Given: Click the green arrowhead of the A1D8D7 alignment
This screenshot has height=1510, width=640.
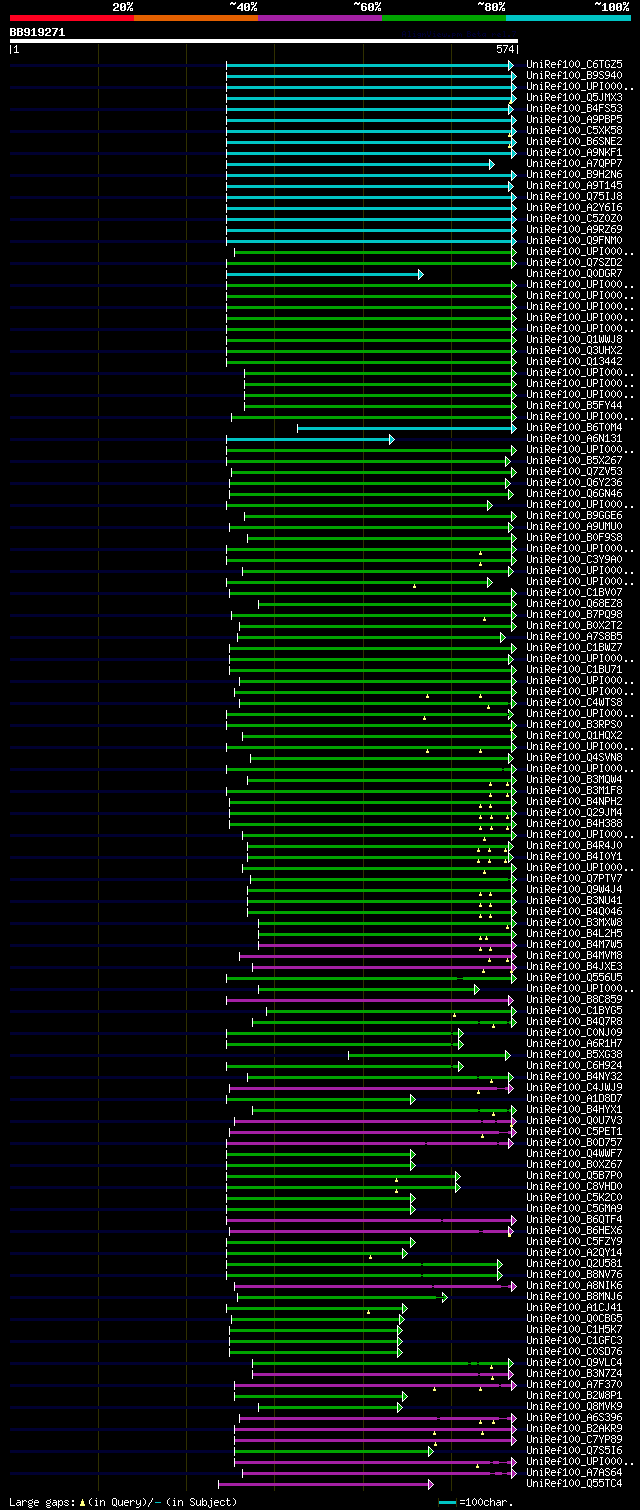Looking at the screenshot, I should 412,1099.
